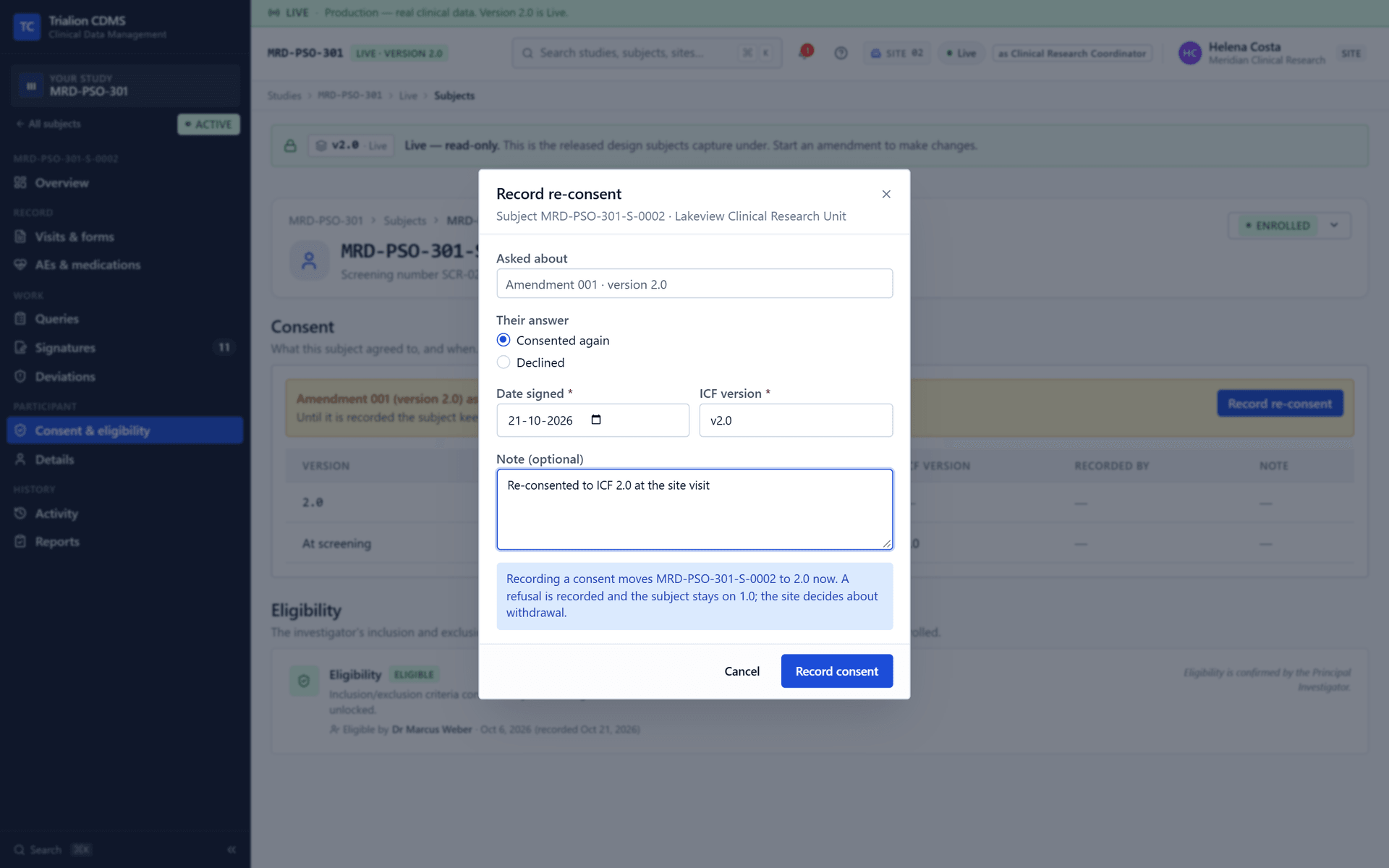The image size is (1389, 868).
Task: Click the Note text area
Action: pyautogui.click(x=694, y=509)
